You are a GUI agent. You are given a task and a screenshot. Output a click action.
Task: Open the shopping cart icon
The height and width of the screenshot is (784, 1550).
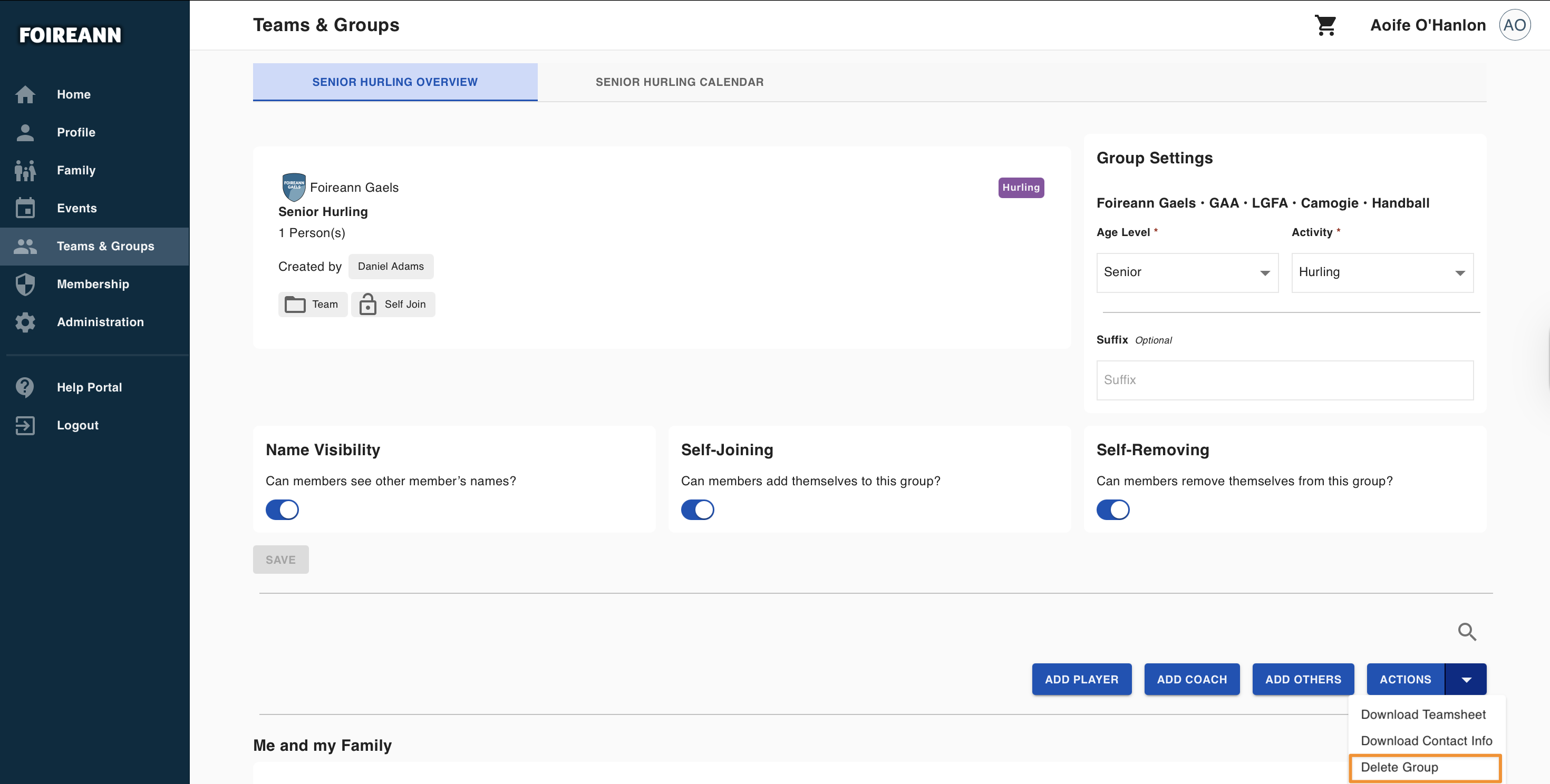(x=1325, y=25)
